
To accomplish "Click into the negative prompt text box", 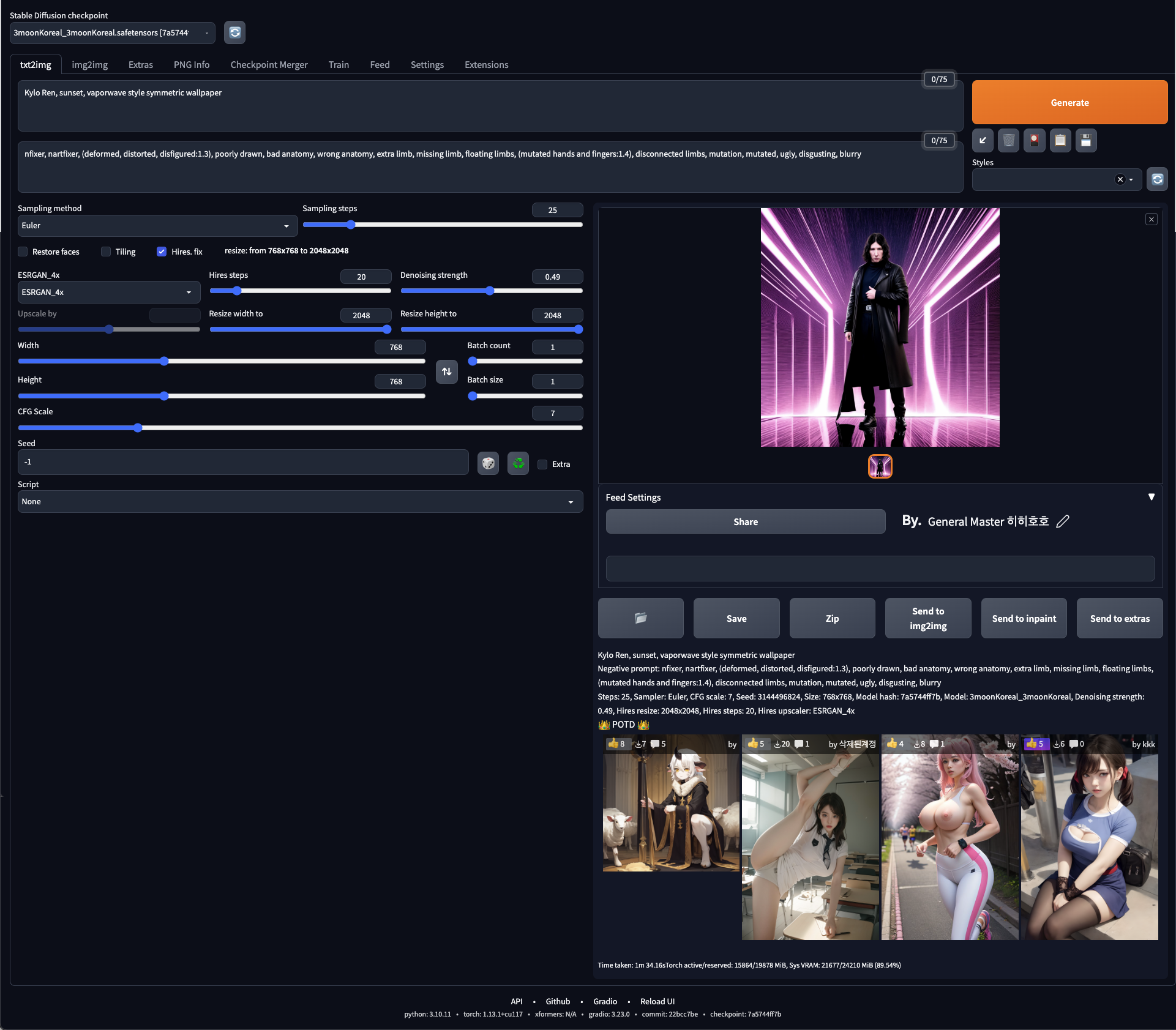I will [x=490, y=167].
